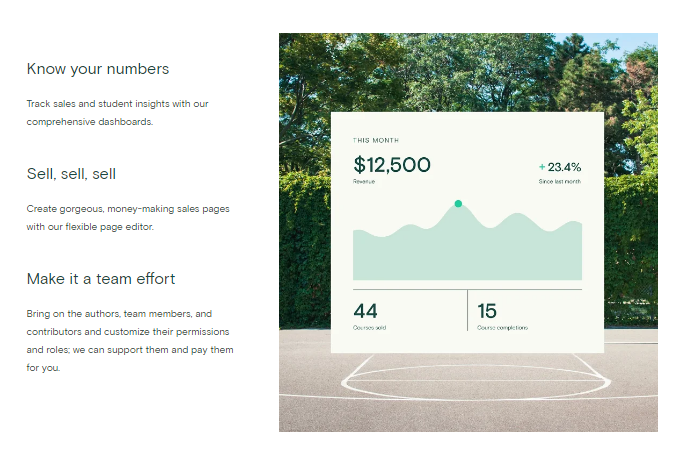The height and width of the screenshot is (461, 673).
Task: Click the small "Revenue" label under the amount
Action: tap(364, 181)
